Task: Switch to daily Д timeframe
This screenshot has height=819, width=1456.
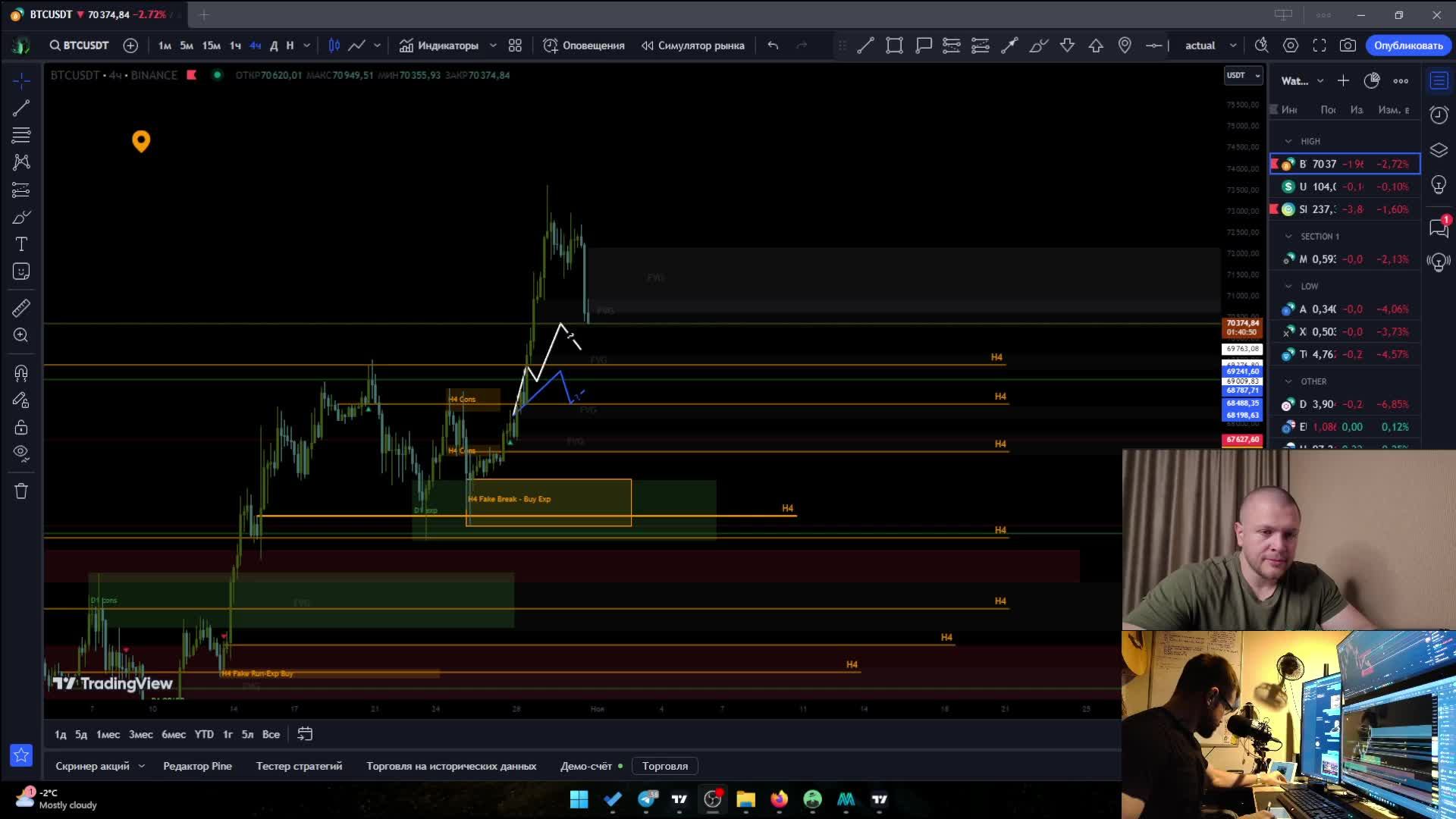Action: 274,45
